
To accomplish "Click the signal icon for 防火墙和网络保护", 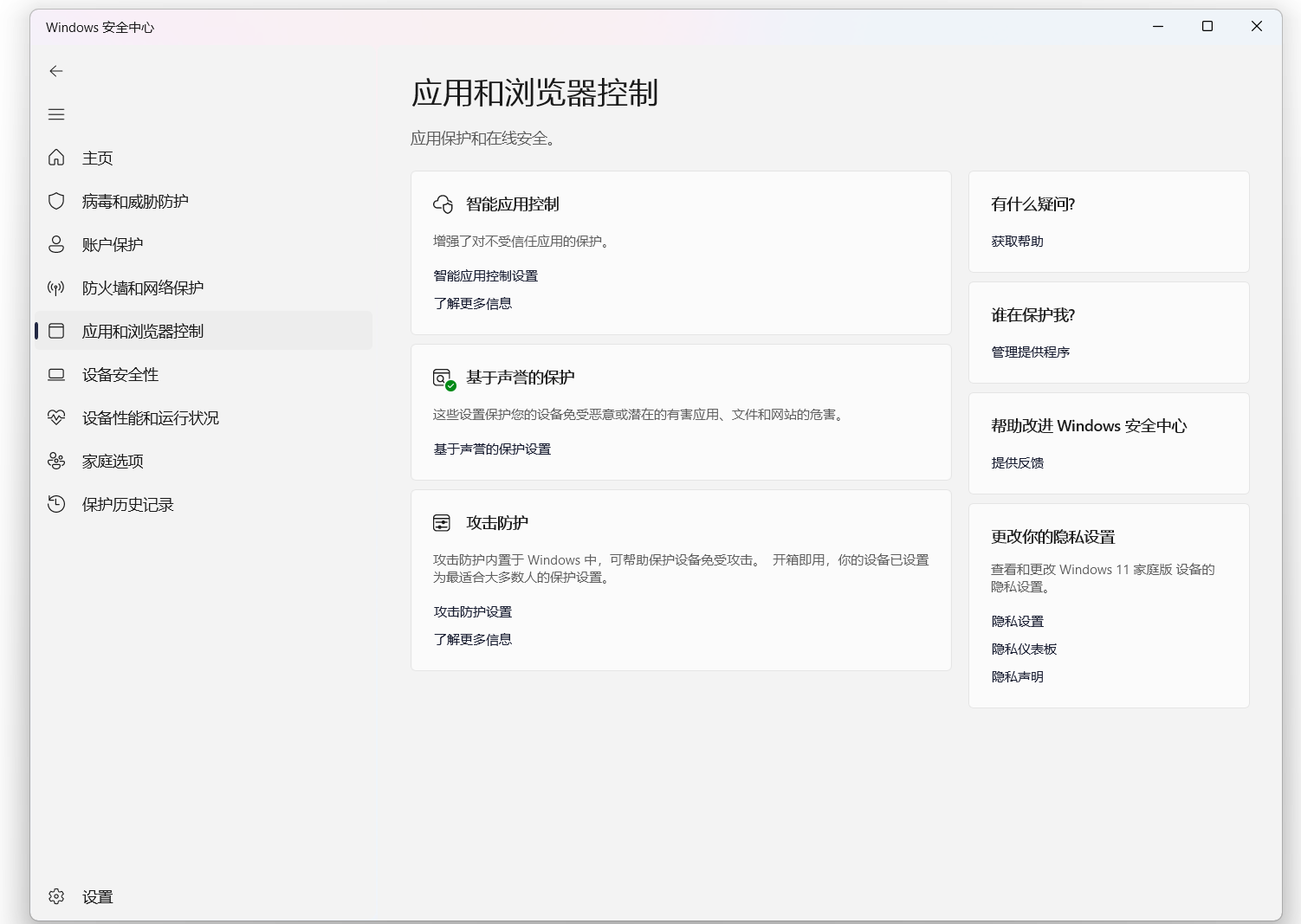I will click(56, 288).
